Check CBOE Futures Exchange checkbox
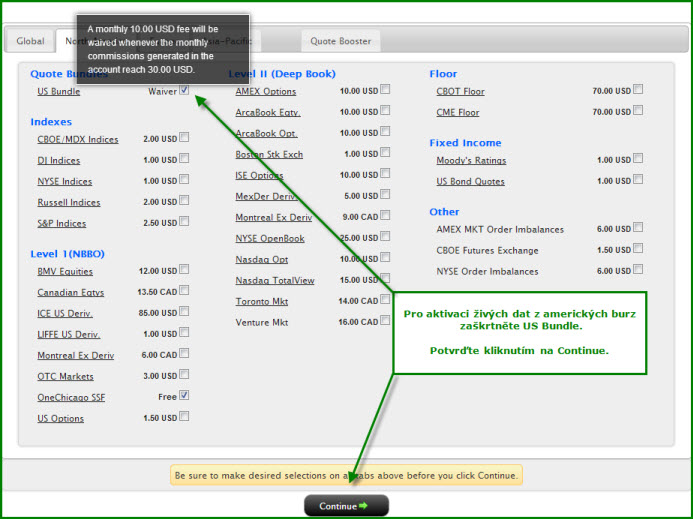This screenshot has height=519, width=693. (638, 248)
